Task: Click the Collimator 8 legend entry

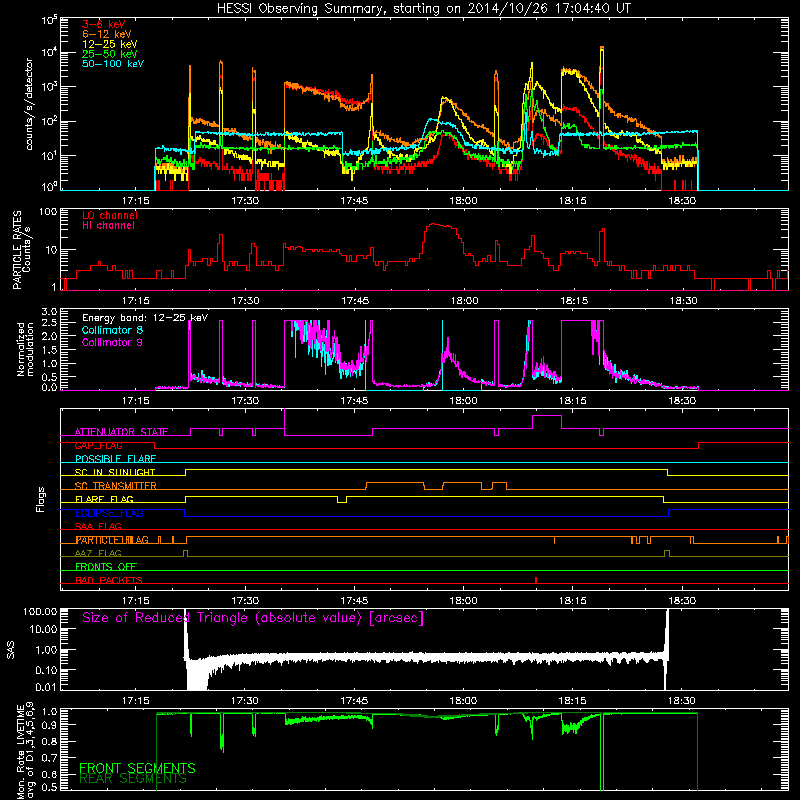Action: 112,330
